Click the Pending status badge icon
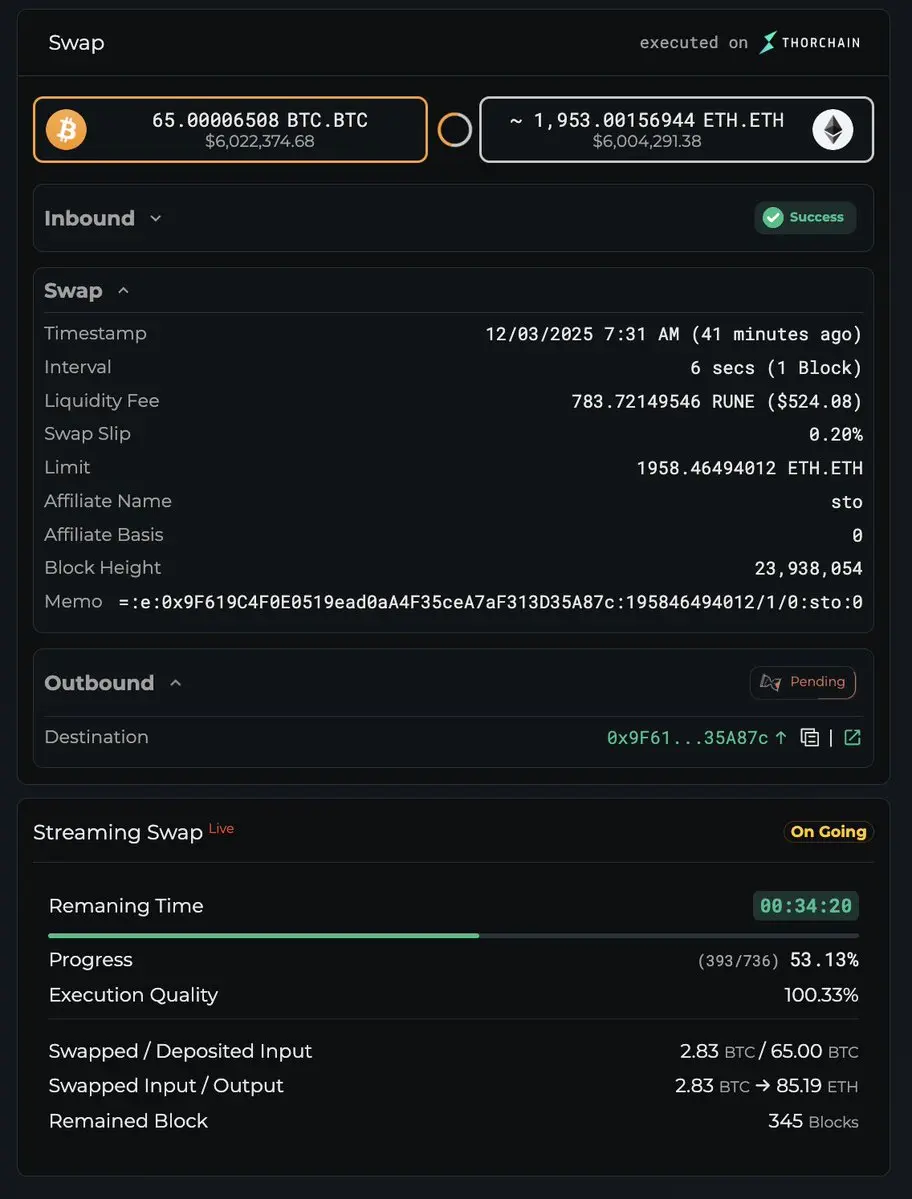Image resolution: width=912 pixels, height=1199 pixels. [770, 682]
